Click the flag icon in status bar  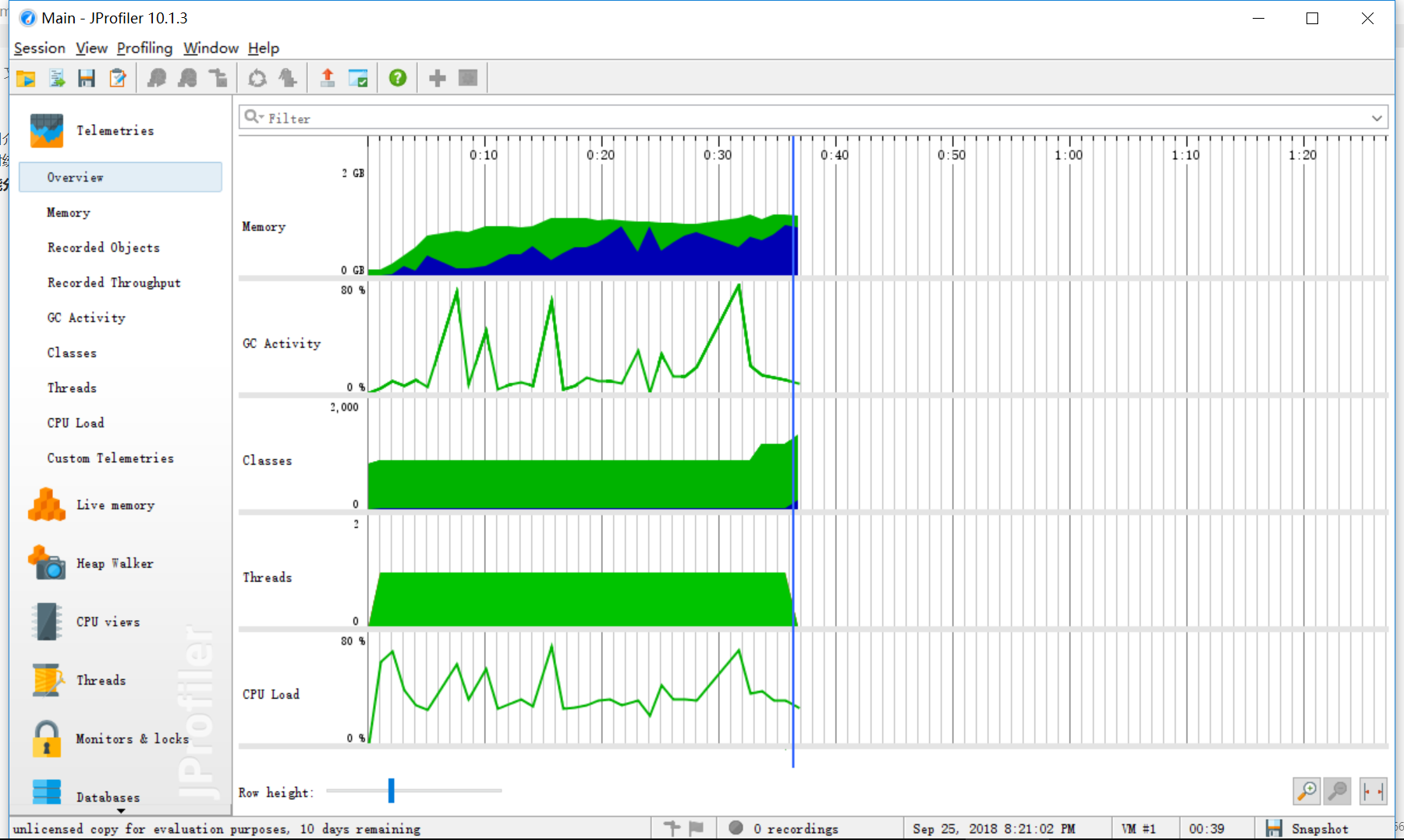pyautogui.click(x=697, y=828)
